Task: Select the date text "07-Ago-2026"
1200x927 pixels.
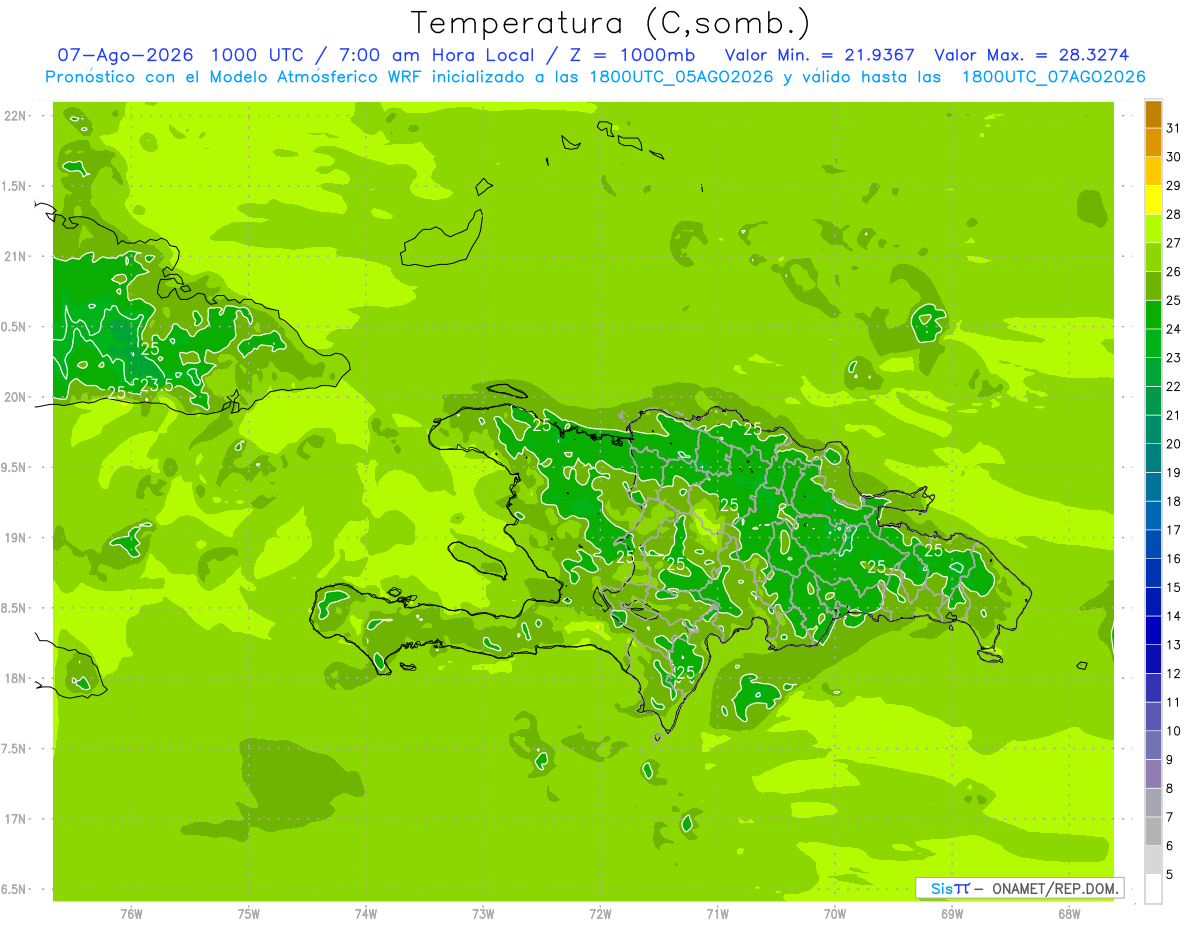Action: pos(125,55)
